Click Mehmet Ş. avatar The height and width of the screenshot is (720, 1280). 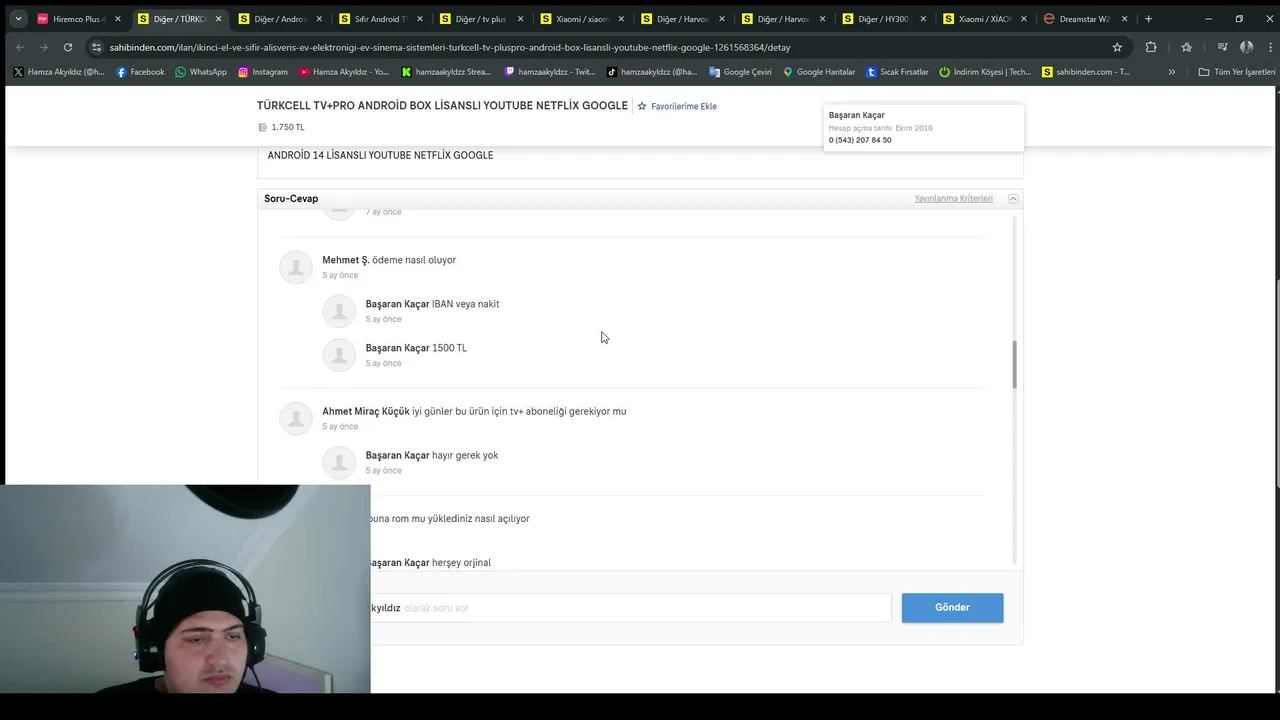(x=296, y=267)
